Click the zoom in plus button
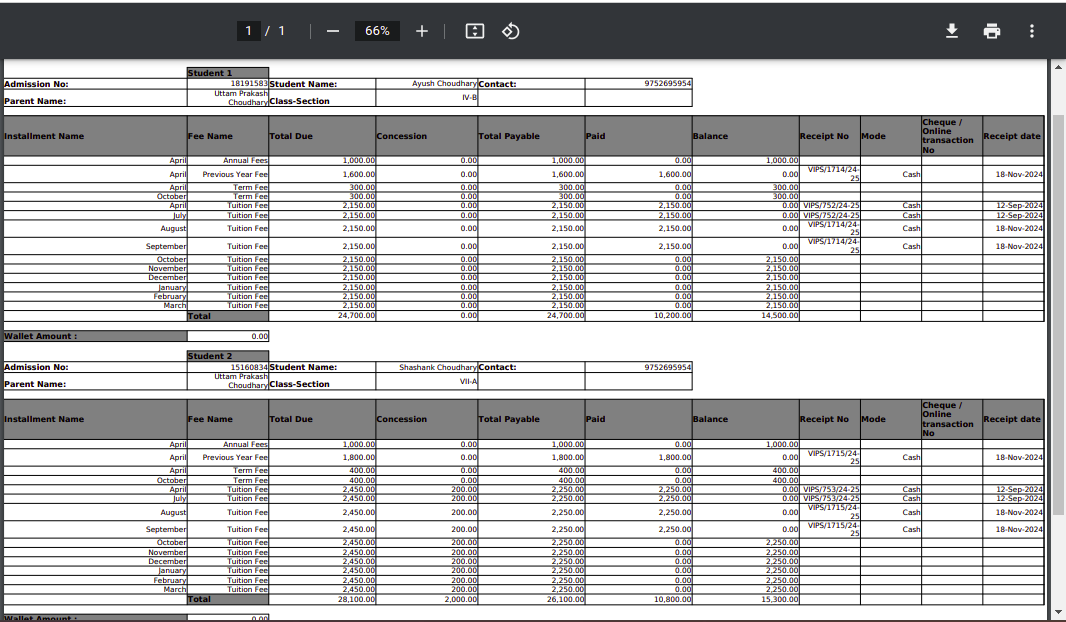 point(422,31)
